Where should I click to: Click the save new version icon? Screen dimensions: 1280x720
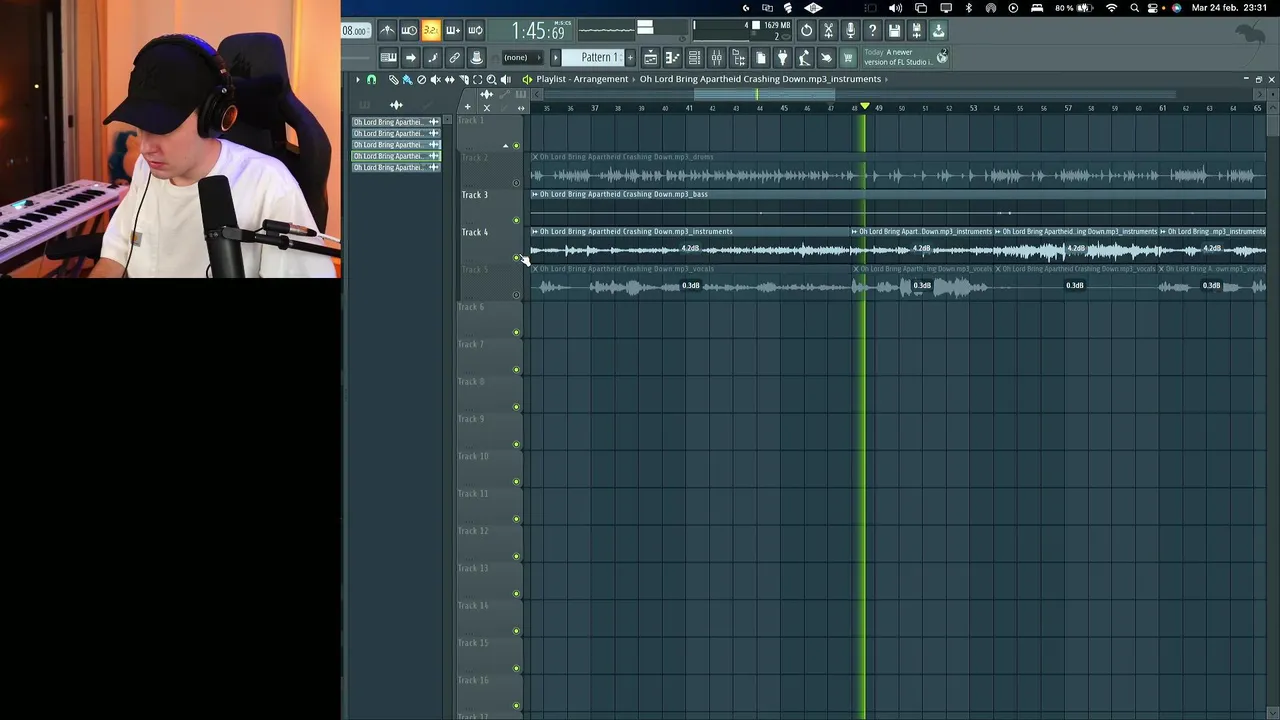[x=916, y=31]
